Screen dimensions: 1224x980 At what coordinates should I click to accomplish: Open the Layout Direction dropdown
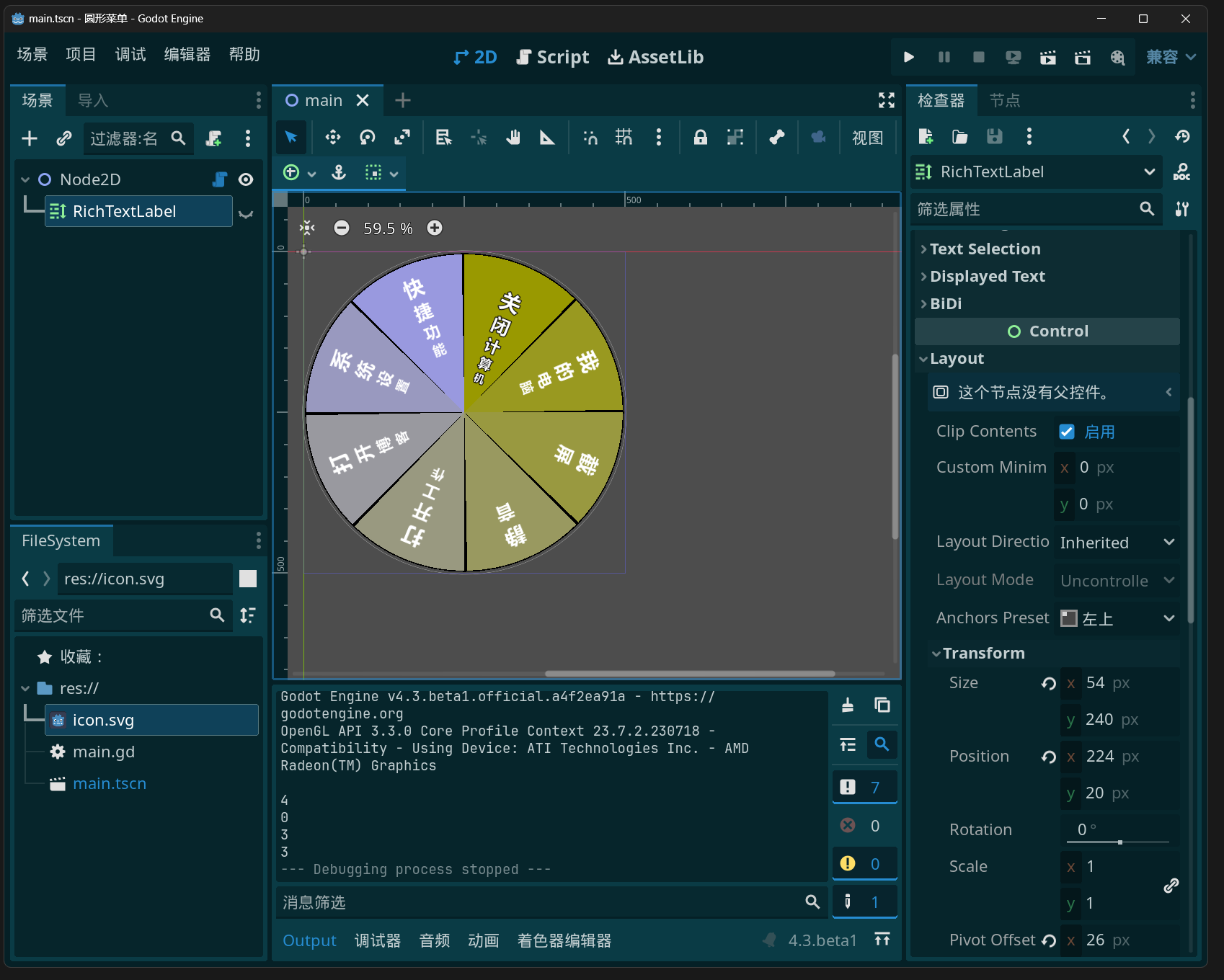tap(1117, 543)
